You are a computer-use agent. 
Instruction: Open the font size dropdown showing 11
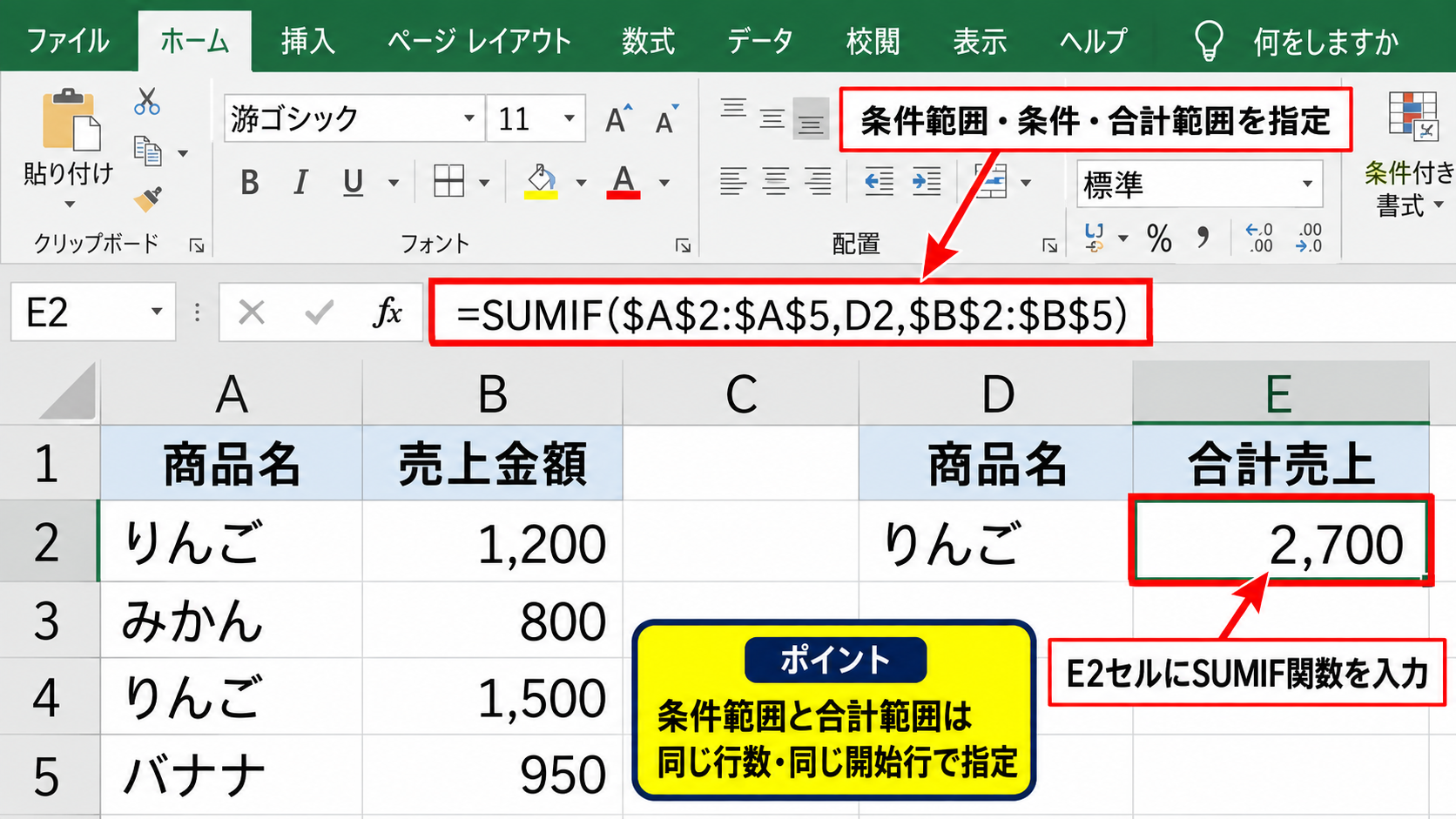click(569, 117)
